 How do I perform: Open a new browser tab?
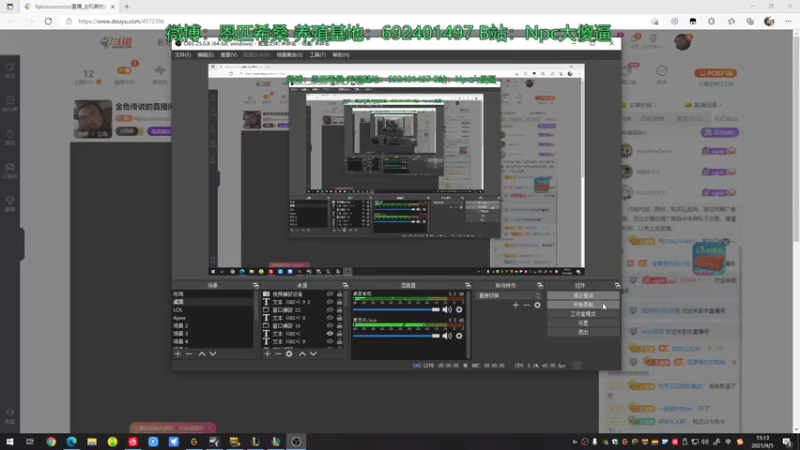coord(127,7)
